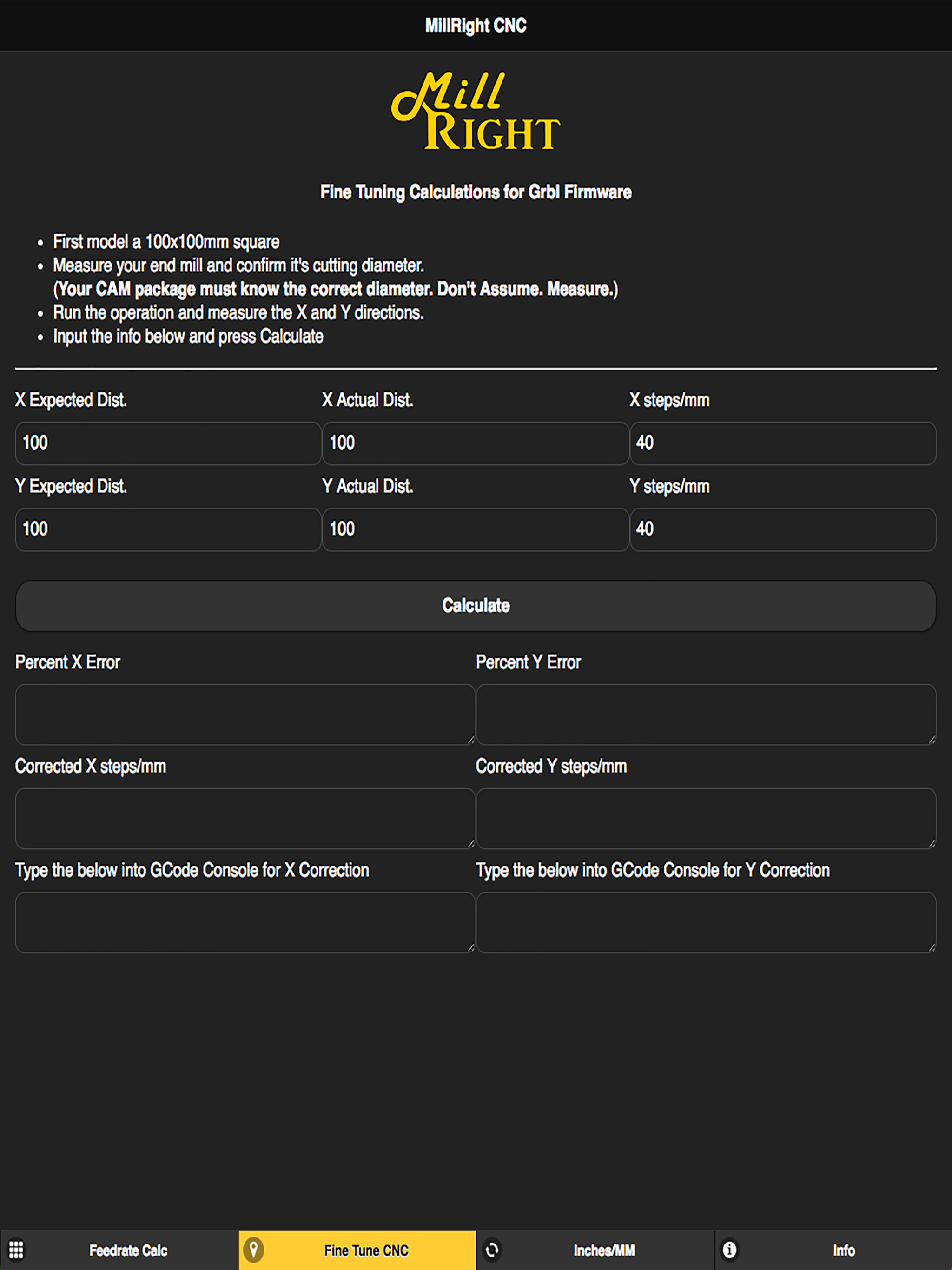The height and width of the screenshot is (1270, 952).
Task: Click the X steps/mm input
Action: coord(783,443)
